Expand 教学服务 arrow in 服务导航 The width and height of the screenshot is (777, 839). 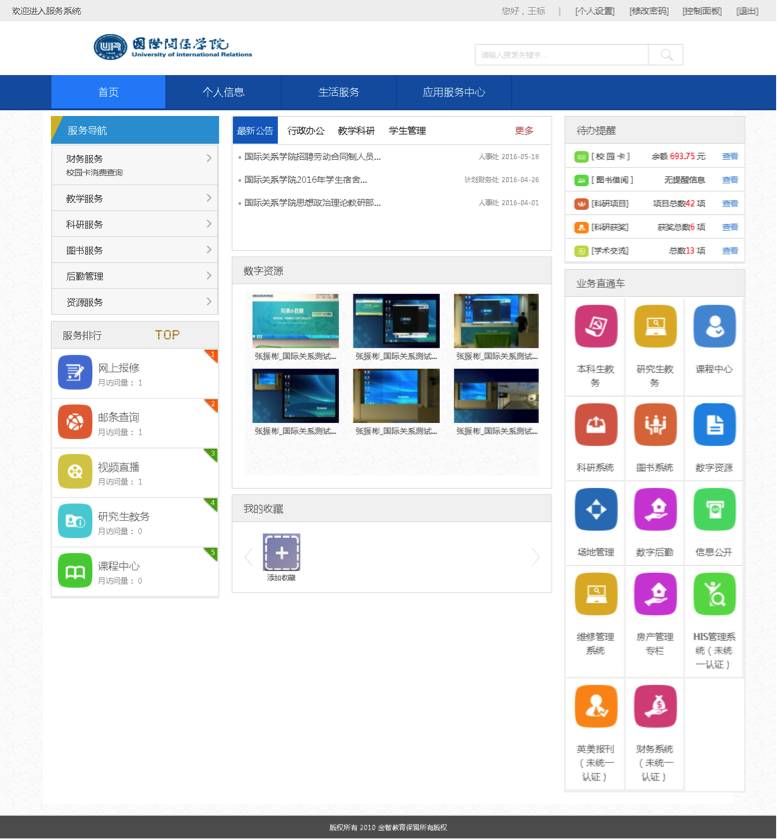tap(209, 198)
